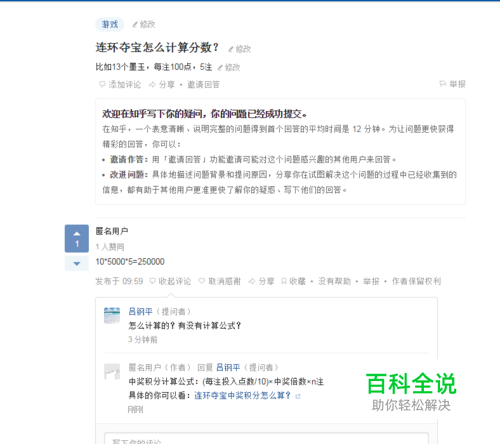Bookmark the answer with 收藏
500x444 pixels.
point(293,281)
